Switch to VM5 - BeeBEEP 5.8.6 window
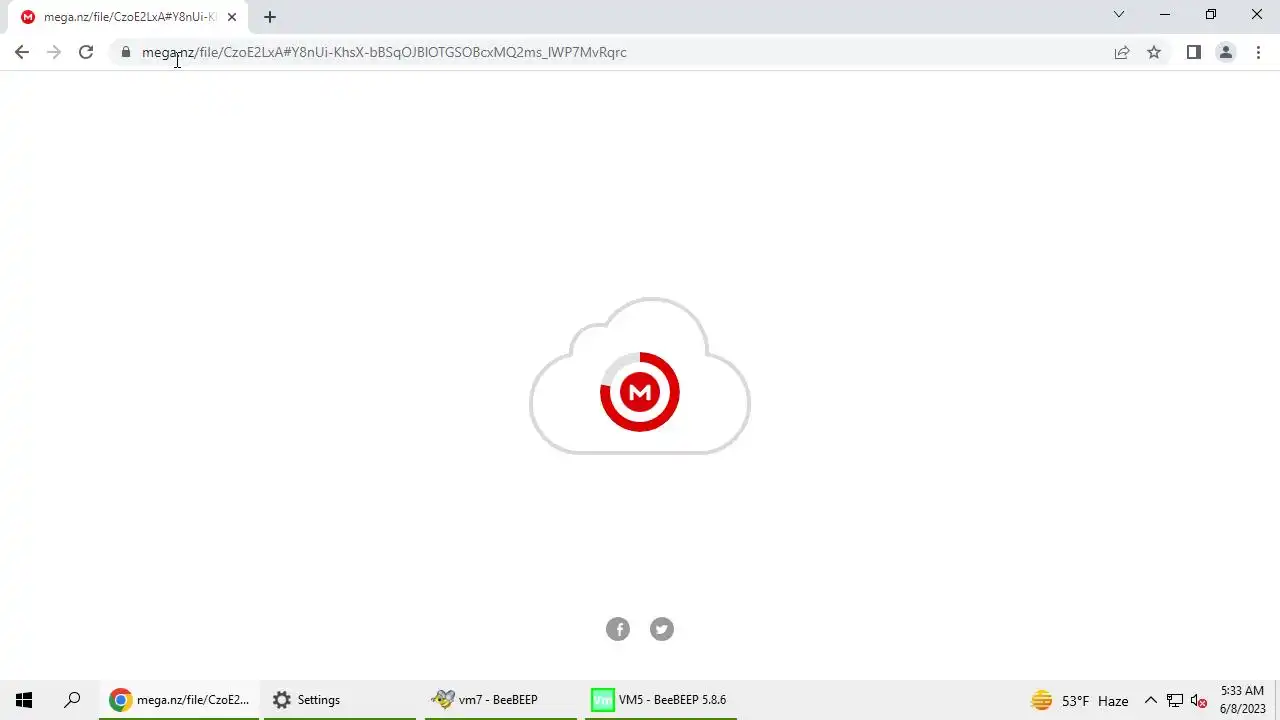 [660, 700]
